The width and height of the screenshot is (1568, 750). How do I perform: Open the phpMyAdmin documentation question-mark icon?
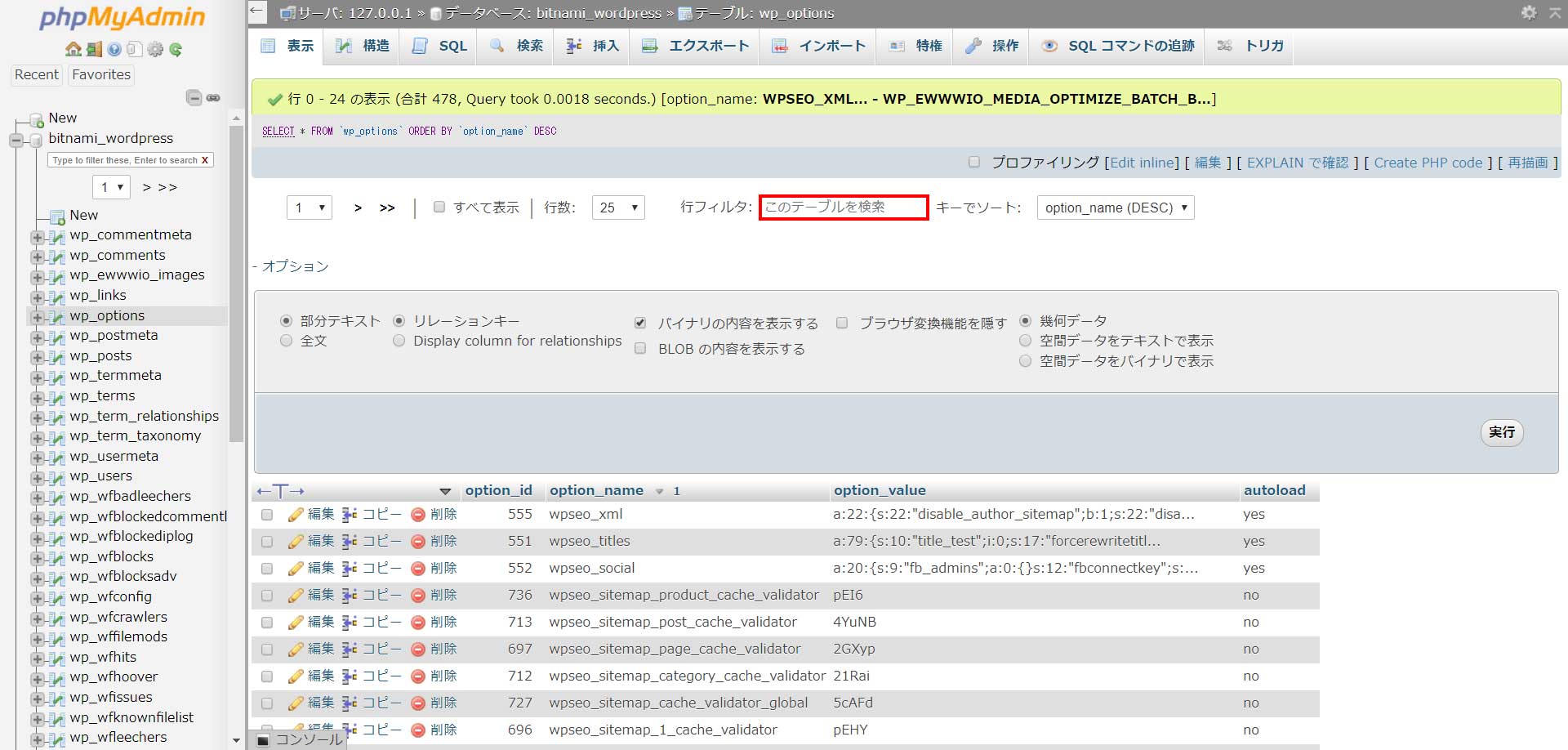click(x=114, y=49)
